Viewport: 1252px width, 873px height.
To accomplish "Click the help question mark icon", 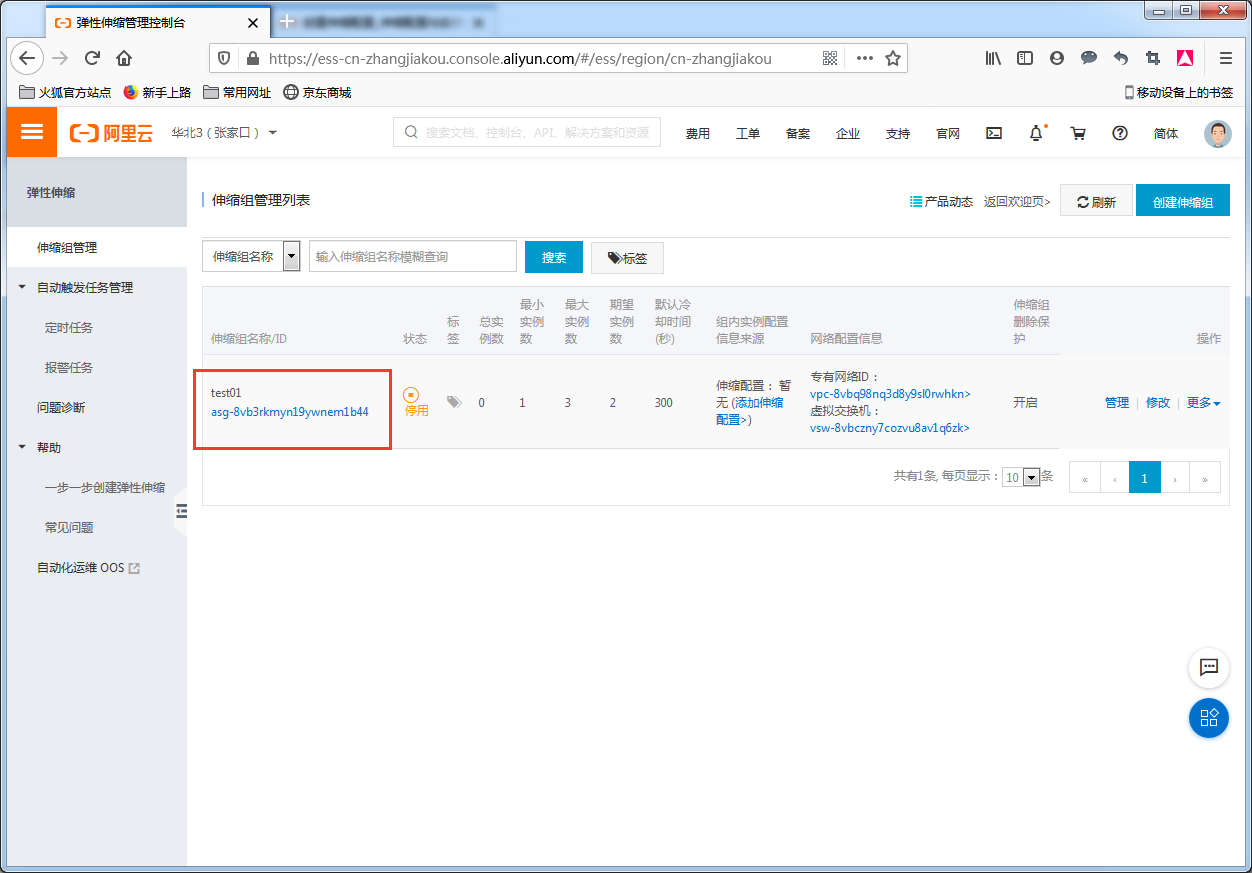I will tap(1120, 133).
